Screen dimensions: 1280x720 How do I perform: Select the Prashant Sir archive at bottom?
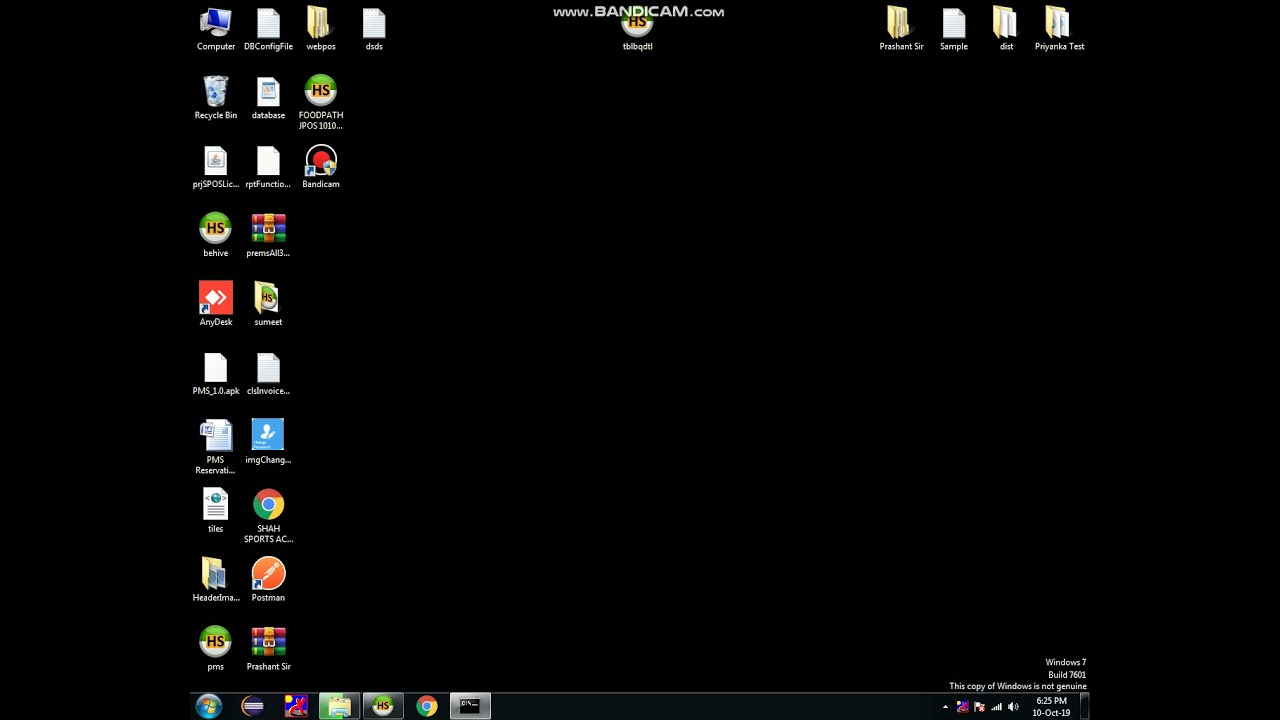click(x=268, y=650)
